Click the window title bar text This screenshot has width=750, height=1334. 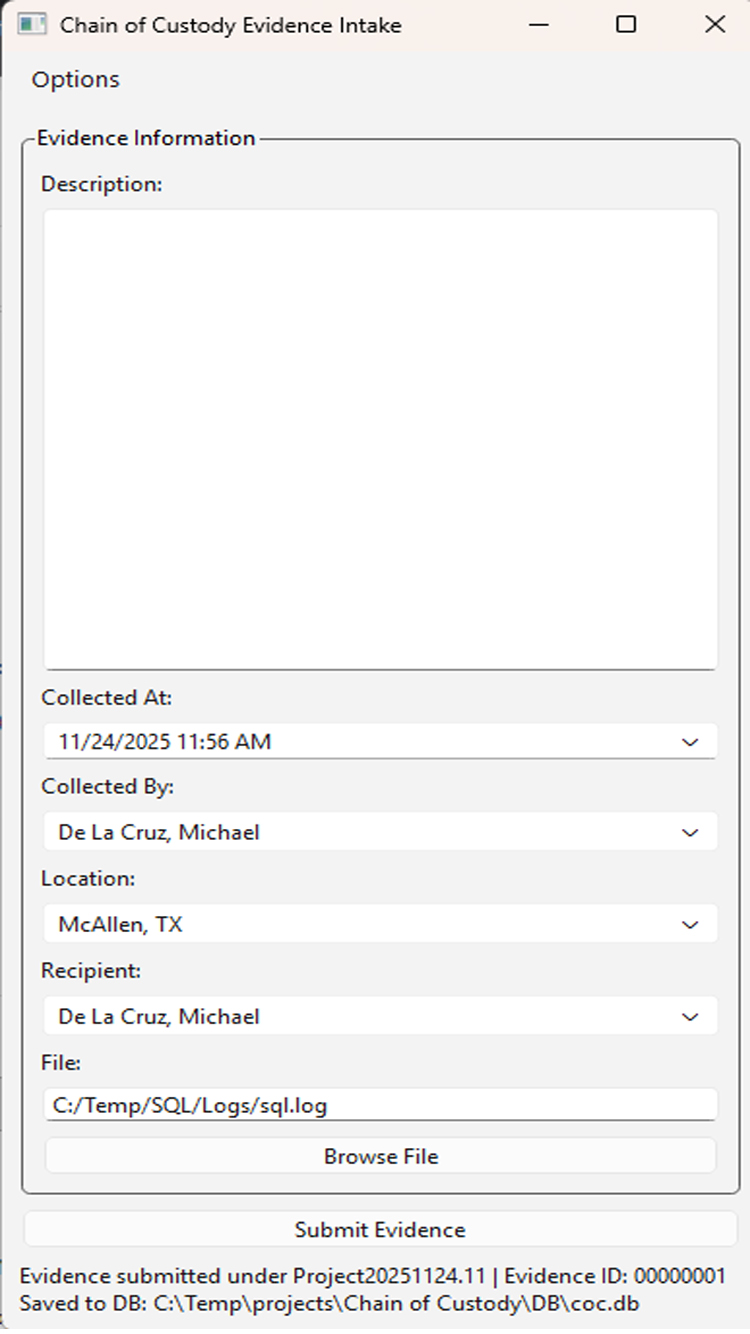coord(230,26)
